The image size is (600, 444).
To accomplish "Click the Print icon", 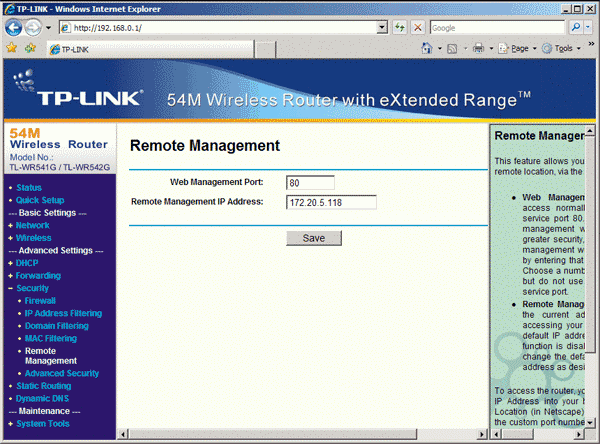I will (x=478, y=48).
